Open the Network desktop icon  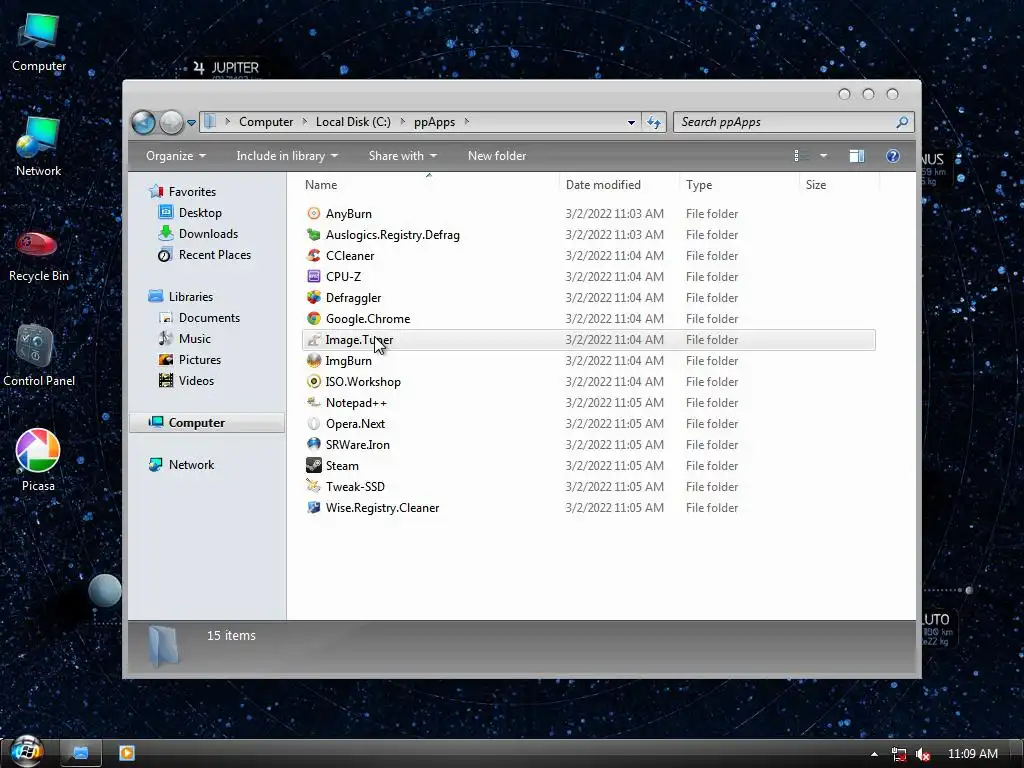tap(39, 147)
